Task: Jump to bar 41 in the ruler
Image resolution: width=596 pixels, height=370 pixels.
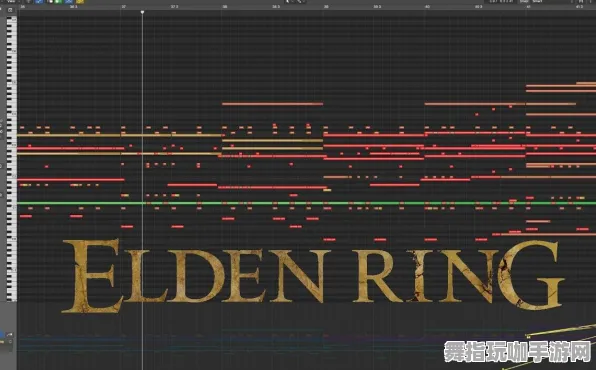Action: [x=528, y=6]
